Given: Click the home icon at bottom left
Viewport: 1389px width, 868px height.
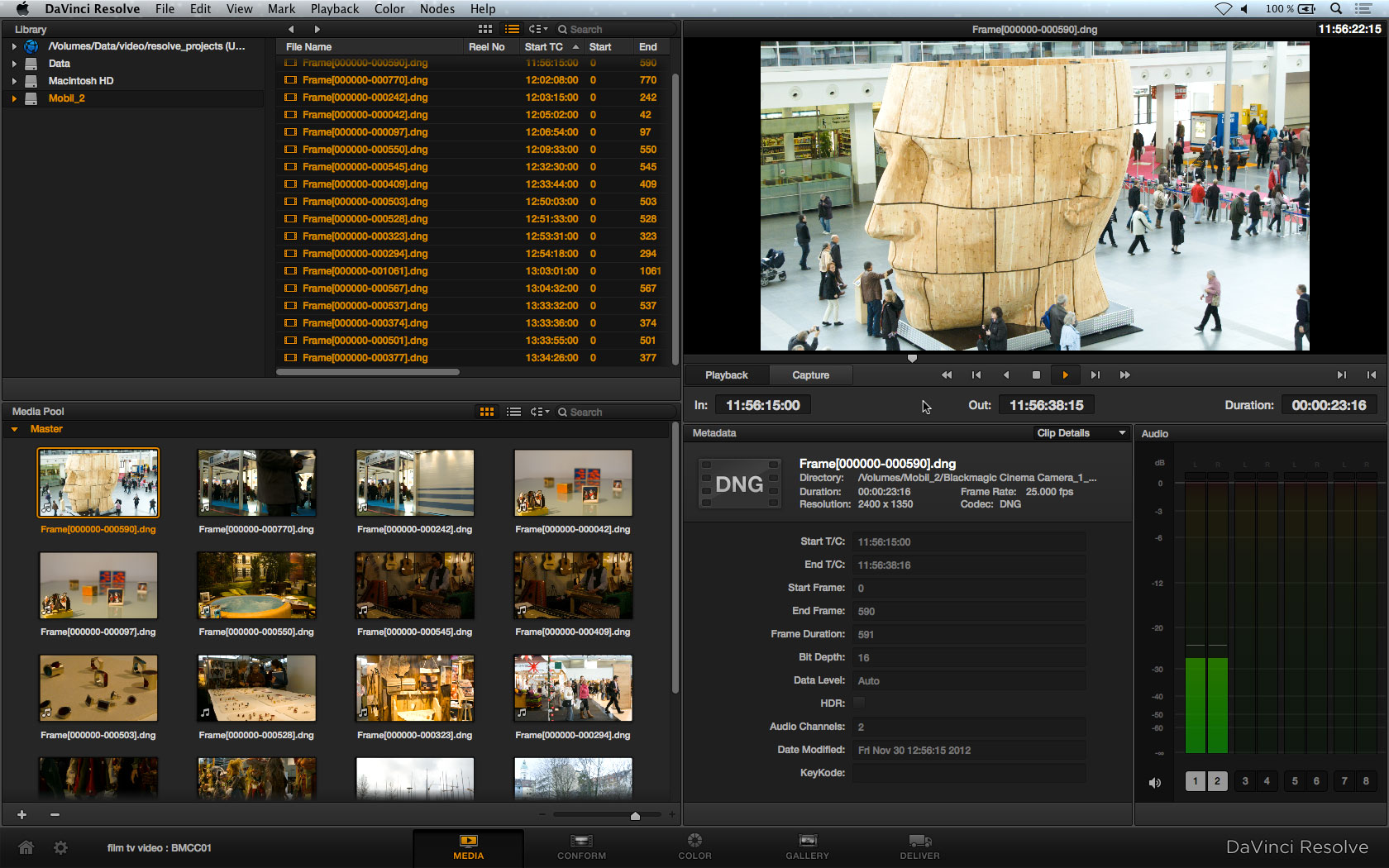Looking at the screenshot, I should coord(26,847).
